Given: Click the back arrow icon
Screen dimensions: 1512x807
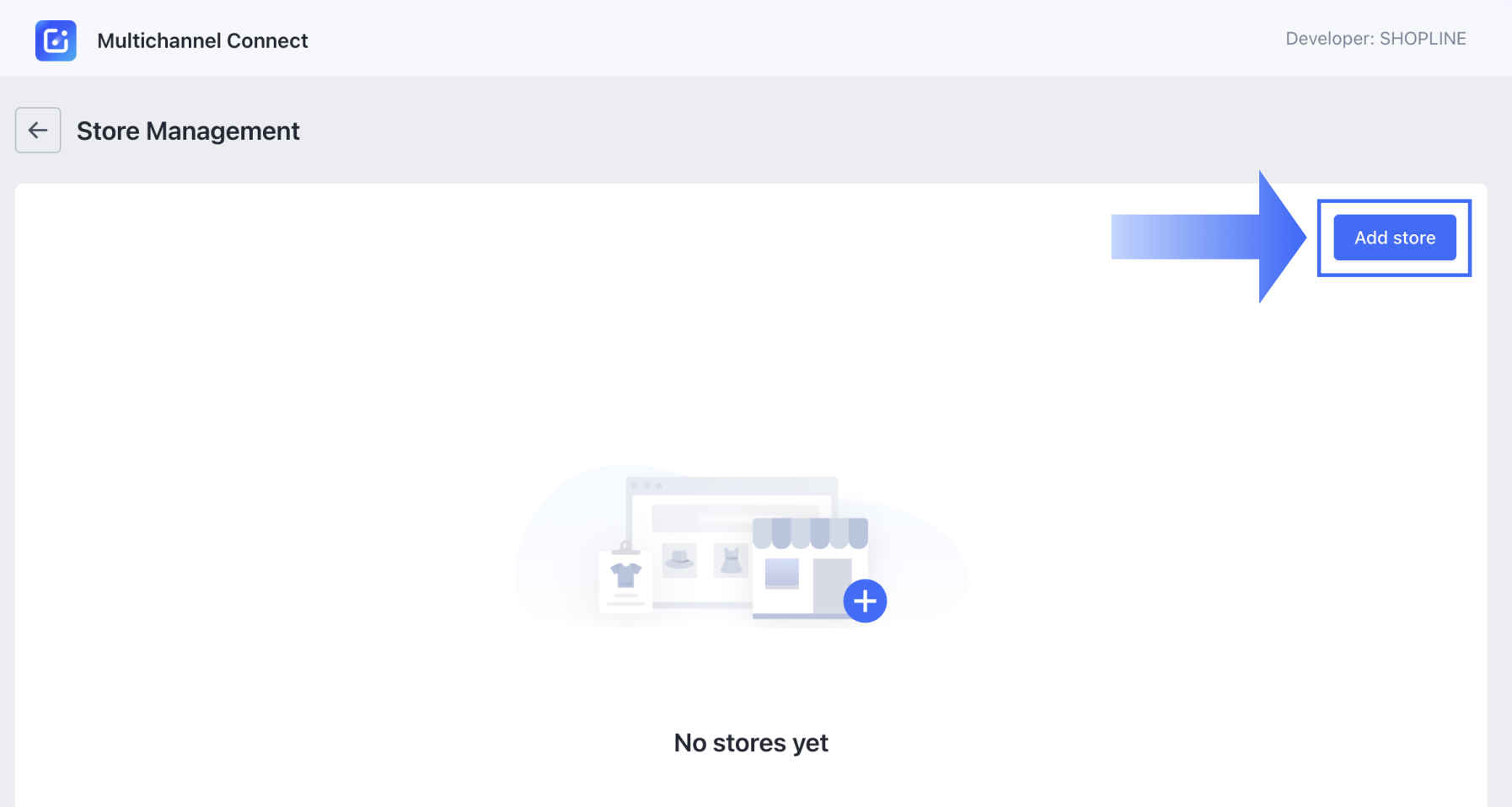Looking at the screenshot, I should (x=37, y=130).
